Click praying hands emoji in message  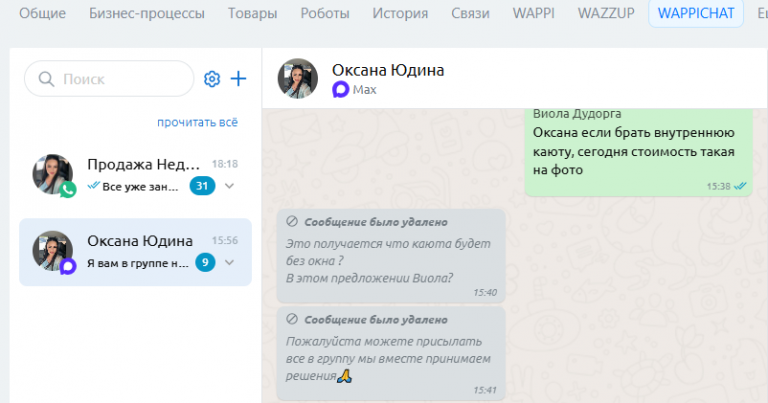[345, 376]
